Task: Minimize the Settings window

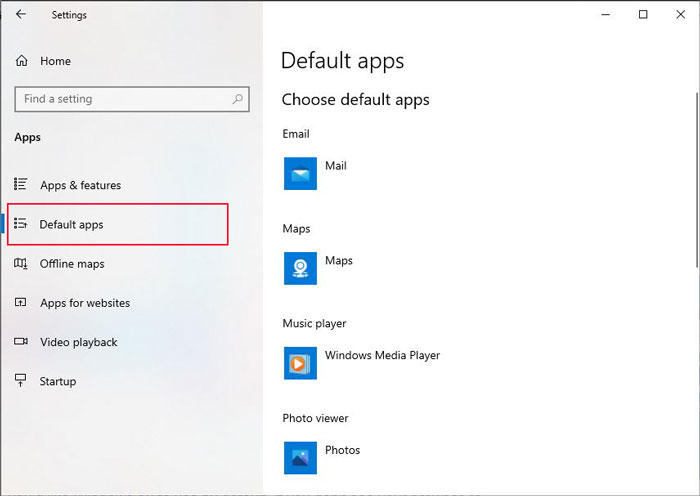Action: 605,14
